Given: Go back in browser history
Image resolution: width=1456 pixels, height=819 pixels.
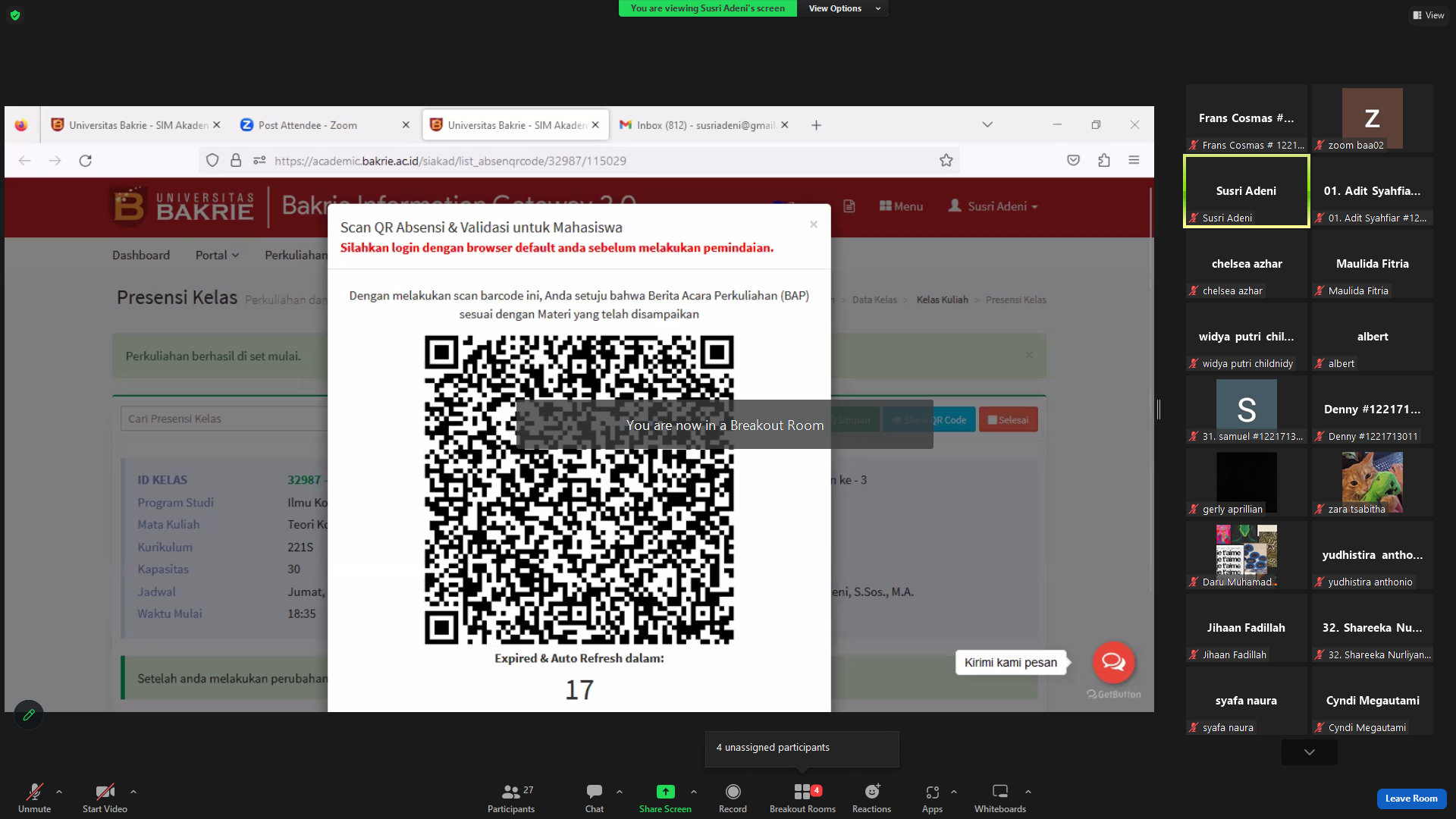Looking at the screenshot, I should [25, 161].
